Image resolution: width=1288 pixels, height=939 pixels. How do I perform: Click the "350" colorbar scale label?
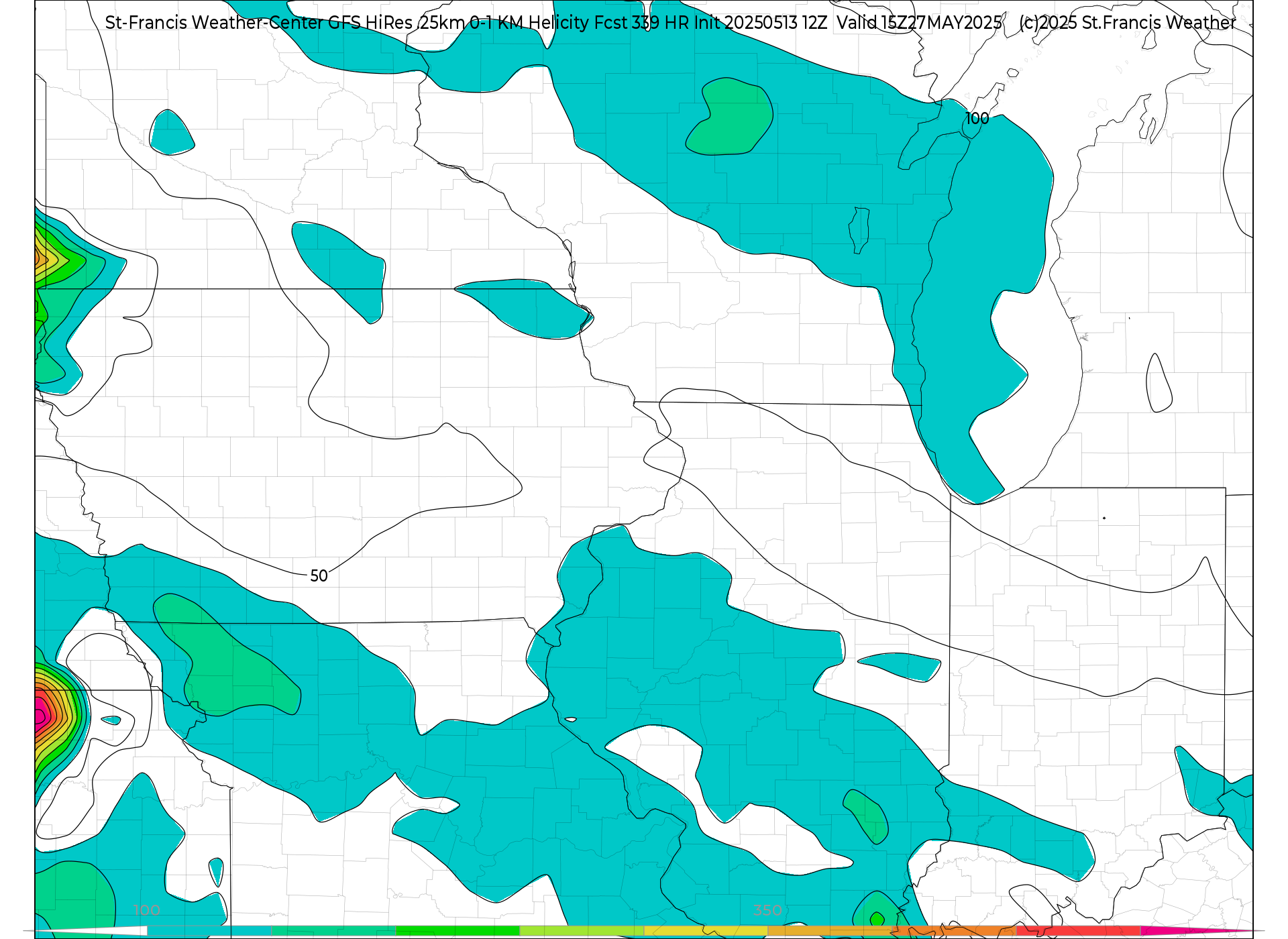point(767,910)
